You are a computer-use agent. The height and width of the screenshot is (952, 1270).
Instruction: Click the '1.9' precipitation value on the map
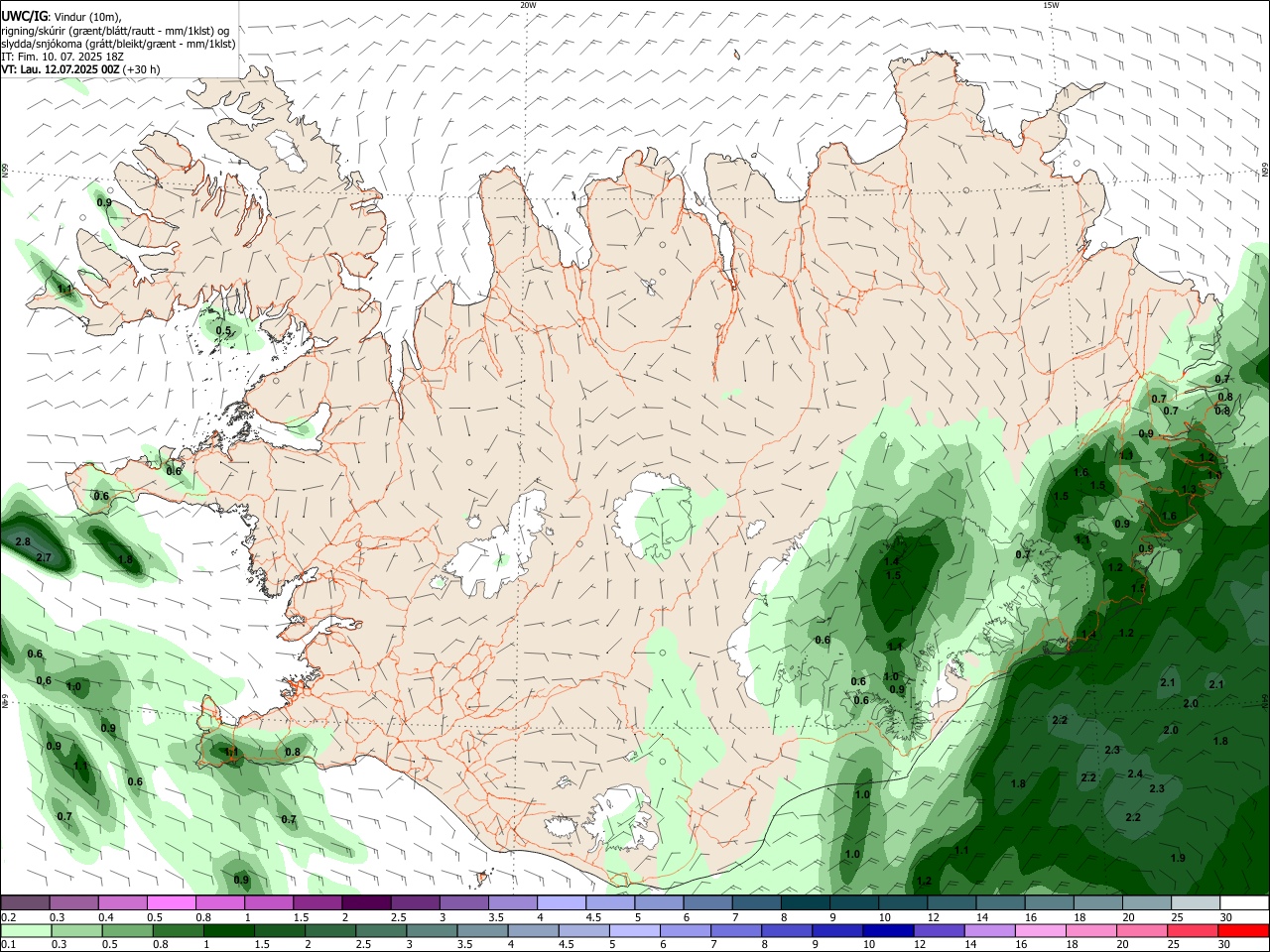(x=1178, y=858)
